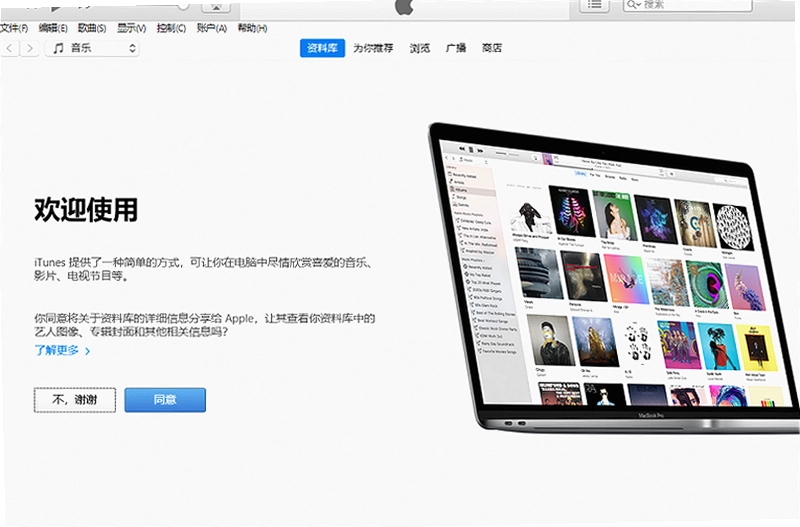Image resolution: width=800 pixels, height=527 pixels.
Task: Click the forward navigation arrow
Action: [x=30, y=48]
